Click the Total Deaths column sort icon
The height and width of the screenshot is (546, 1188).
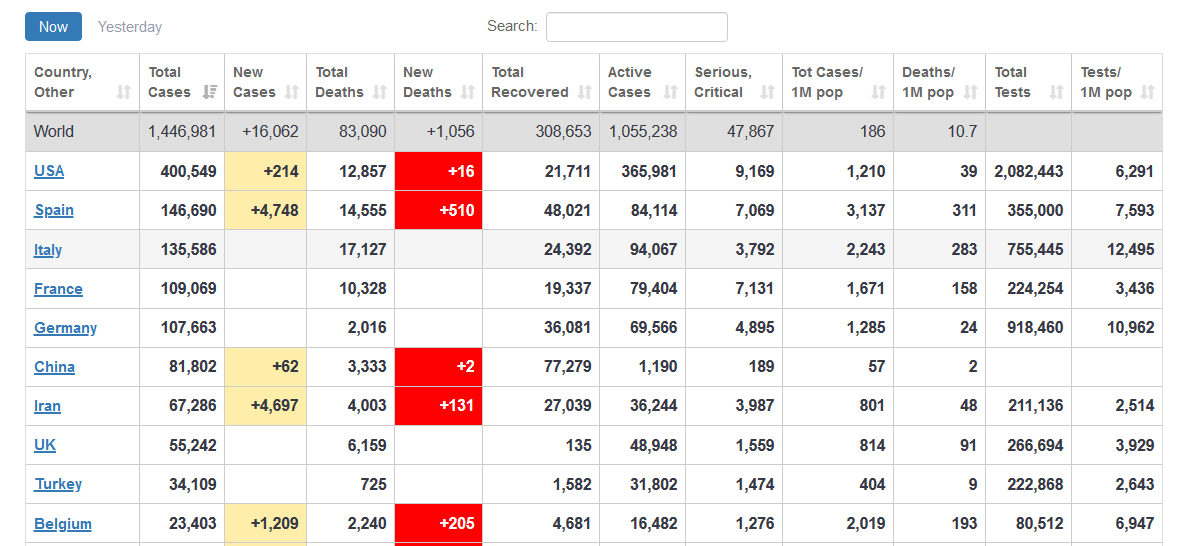pos(380,92)
